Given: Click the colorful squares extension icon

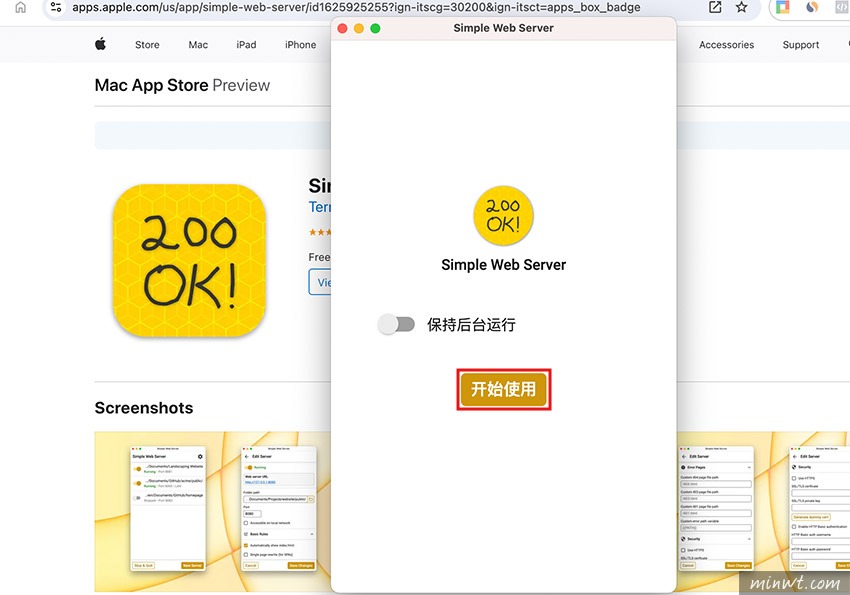Looking at the screenshot, I should click(783, 7).
